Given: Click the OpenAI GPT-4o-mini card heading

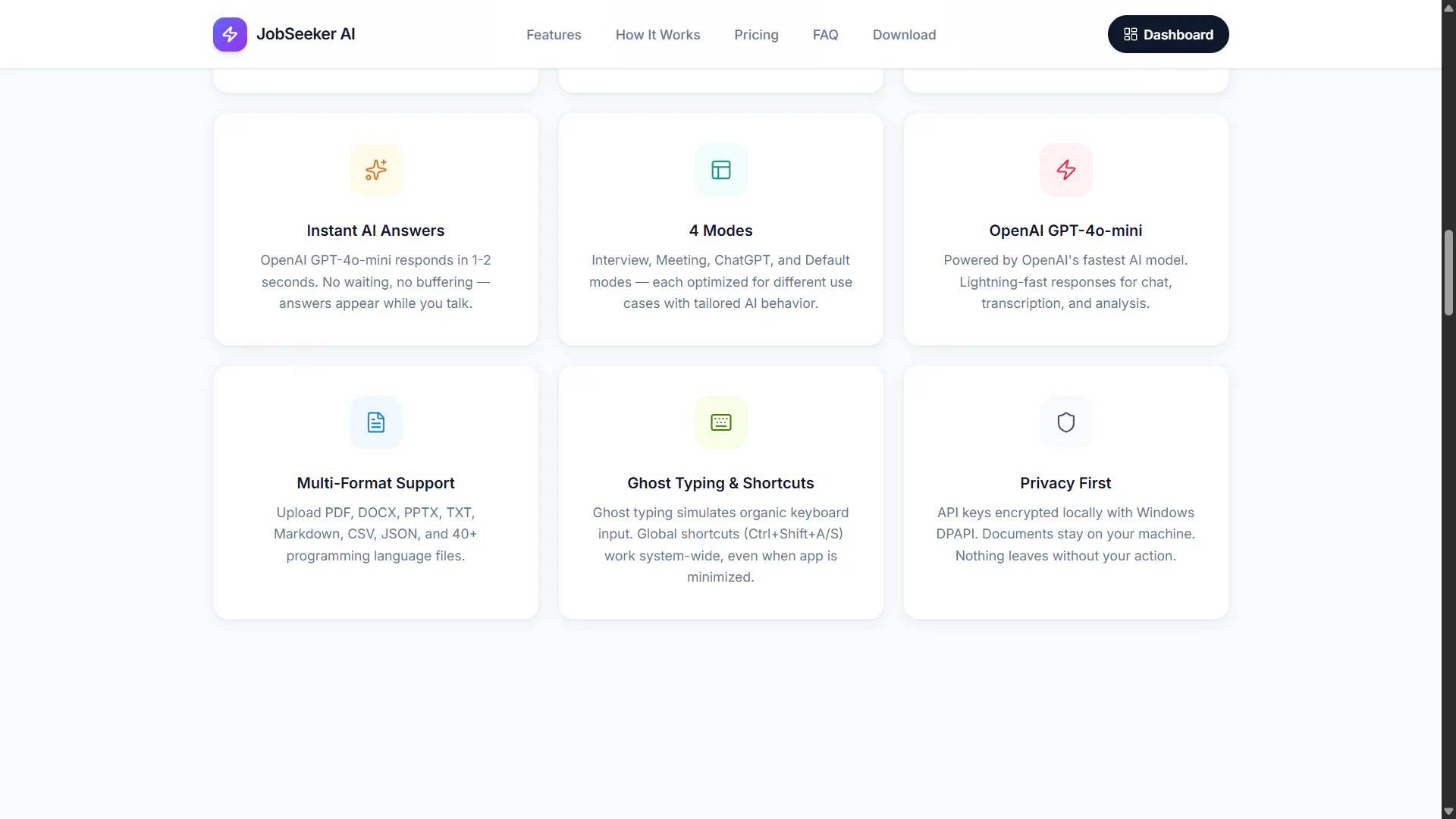Looking at the screenshot, I should click(1065, 231).
